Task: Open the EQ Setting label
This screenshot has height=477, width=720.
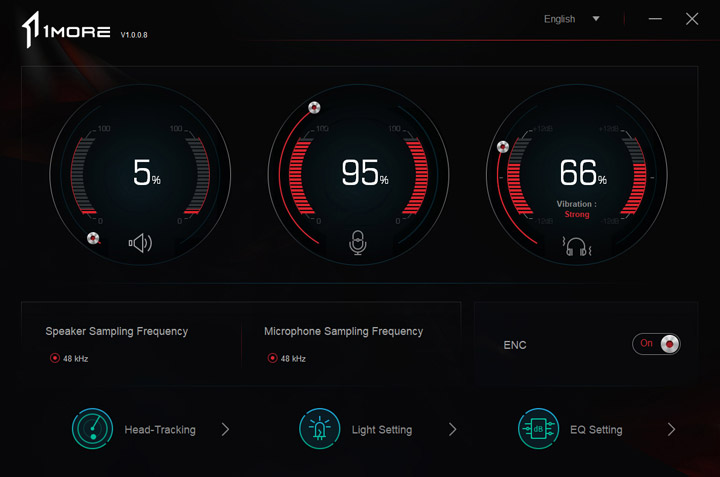Action: click(596, 430)
